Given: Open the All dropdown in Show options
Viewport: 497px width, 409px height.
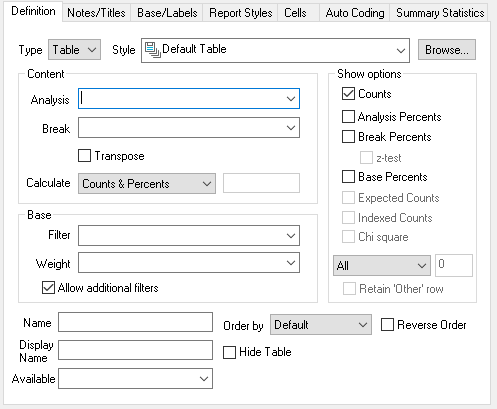Looking at the screenshot, I should pyautogui.click(x=382, y=266).
